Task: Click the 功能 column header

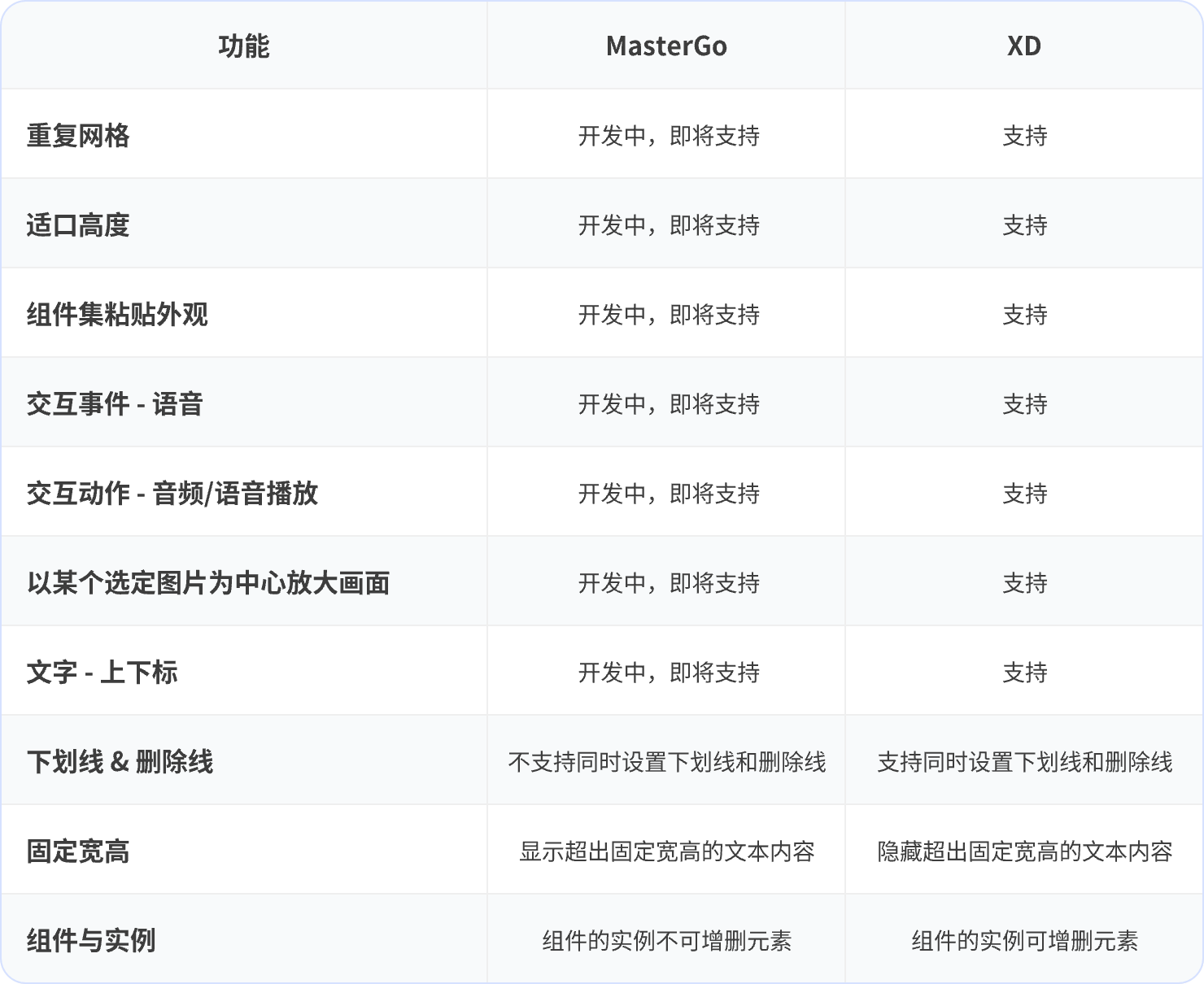Action: click(244, 46)
